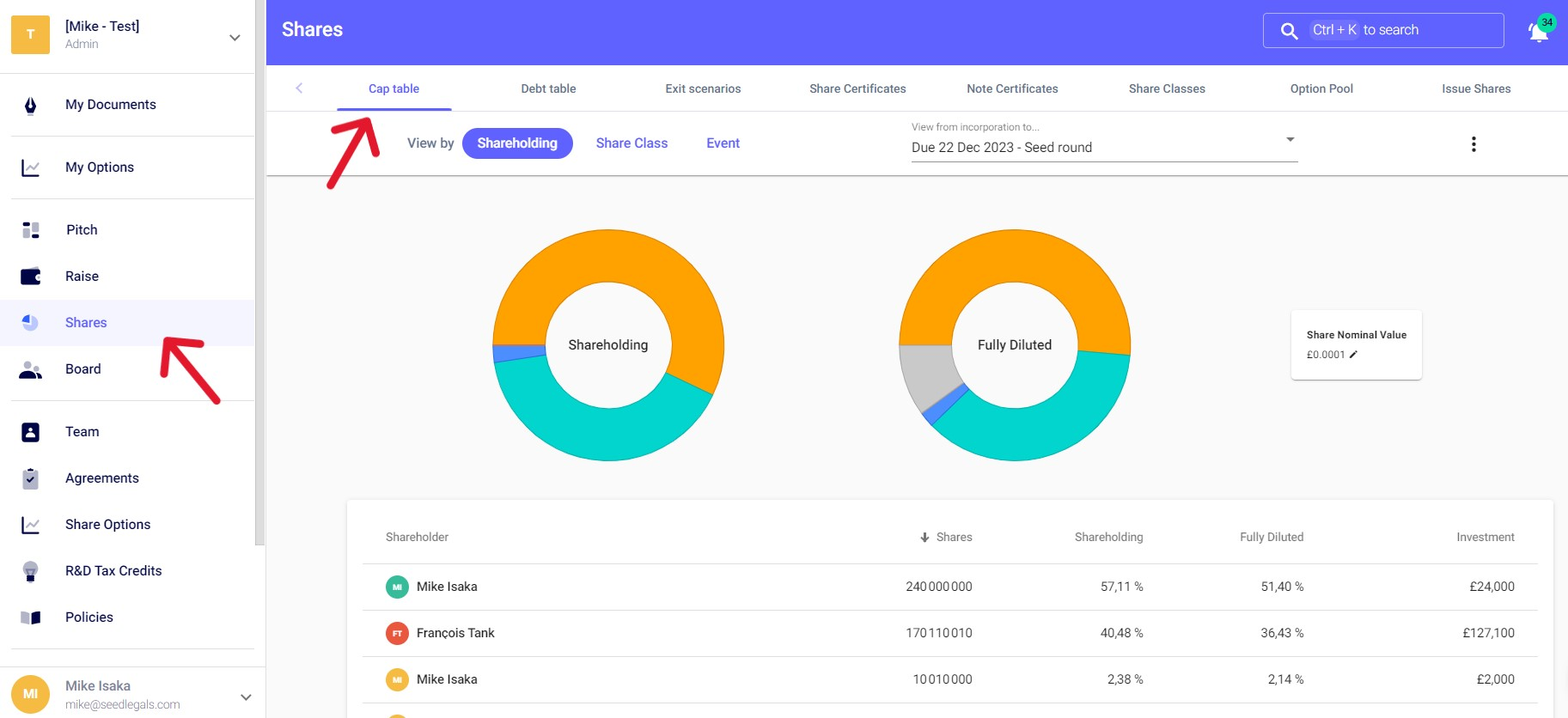
Task: Click the notification bell icon
Action: 1538,32
